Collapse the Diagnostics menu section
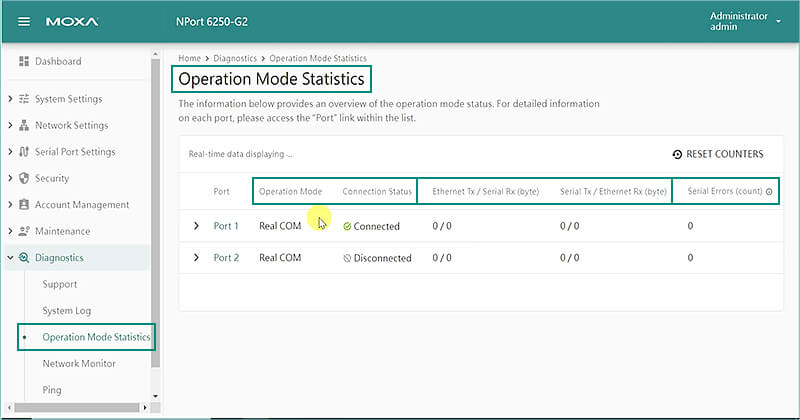 10,258
